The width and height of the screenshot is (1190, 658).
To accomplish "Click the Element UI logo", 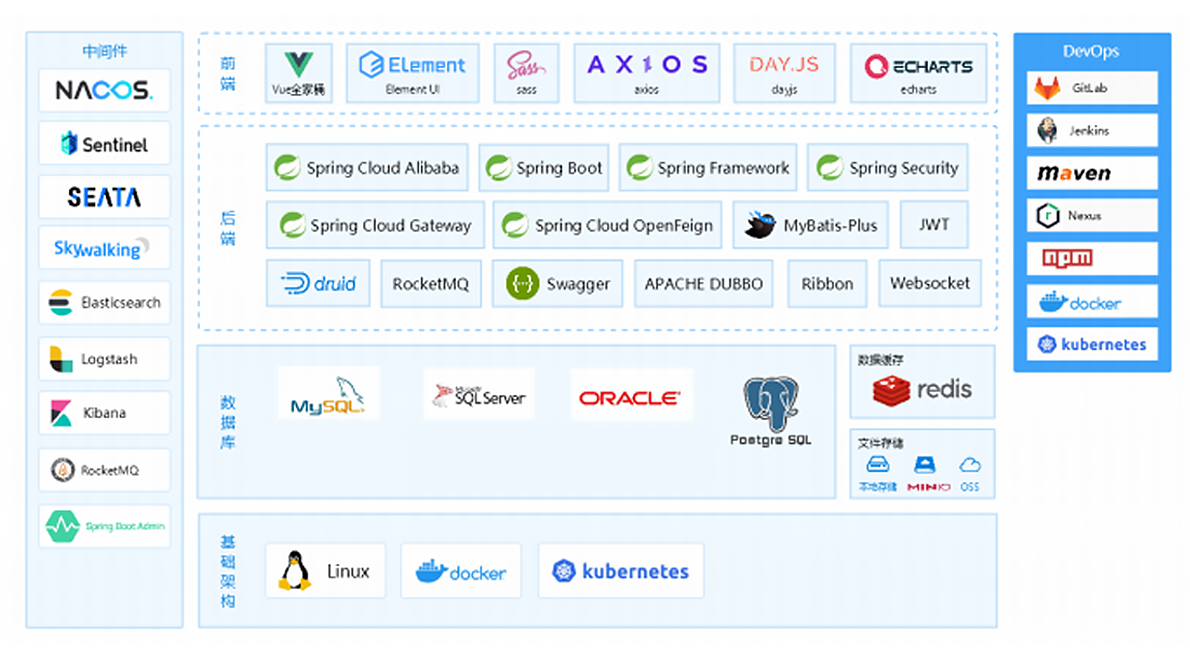I will [412, 65].
